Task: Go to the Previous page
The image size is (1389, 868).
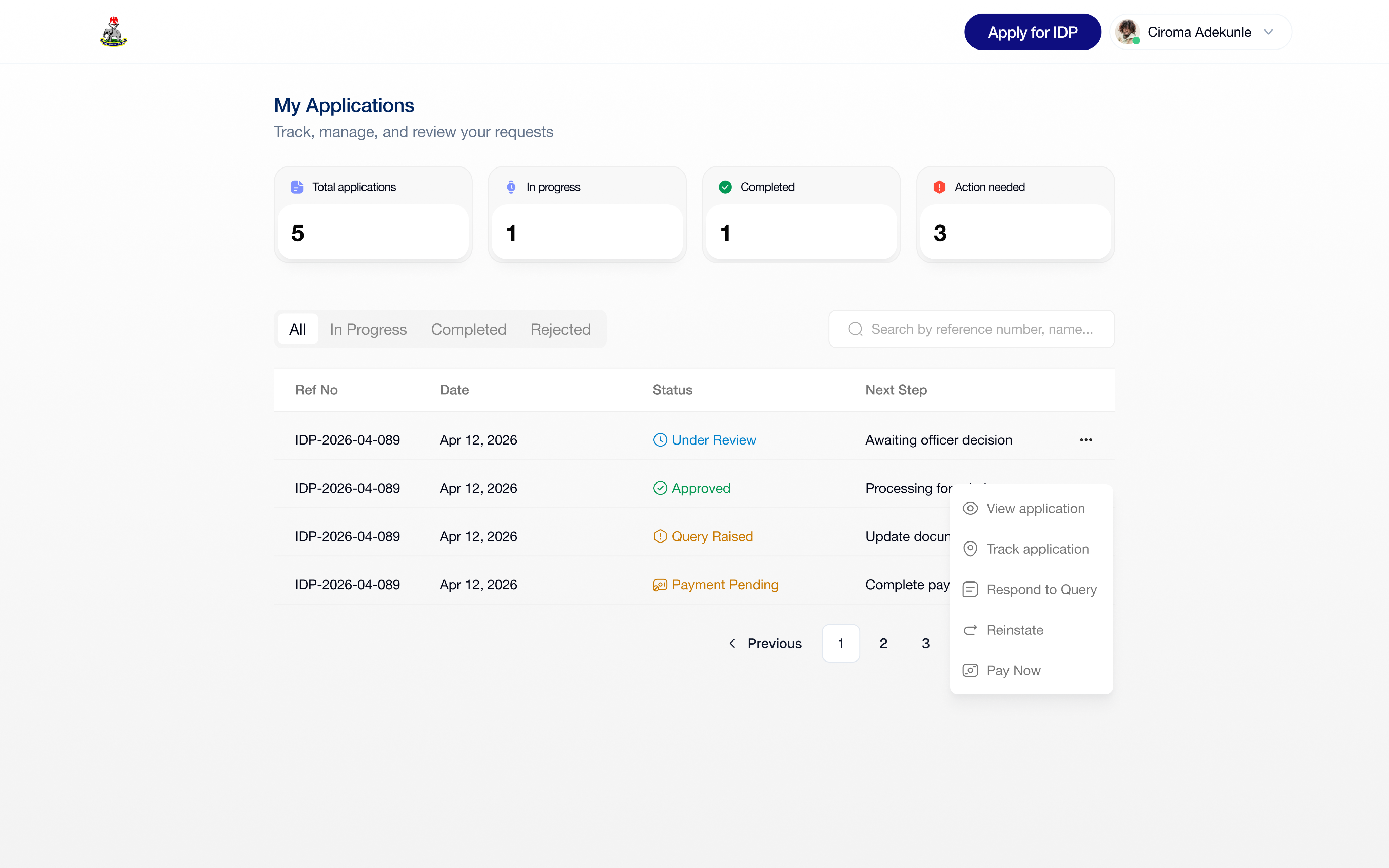Action: coord(766,643)
